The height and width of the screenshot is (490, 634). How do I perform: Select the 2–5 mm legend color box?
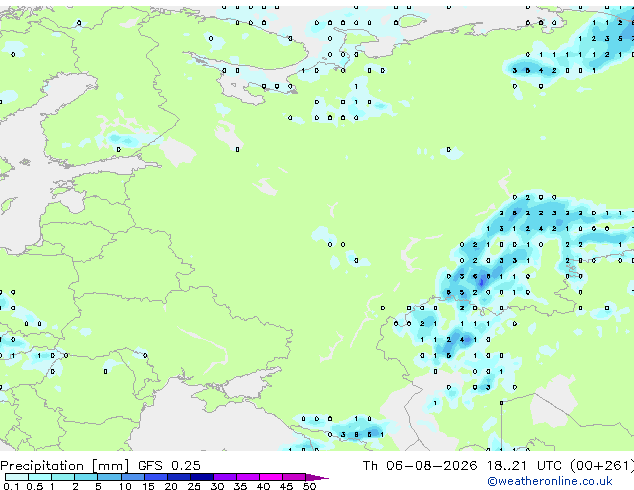coord(86,477)
